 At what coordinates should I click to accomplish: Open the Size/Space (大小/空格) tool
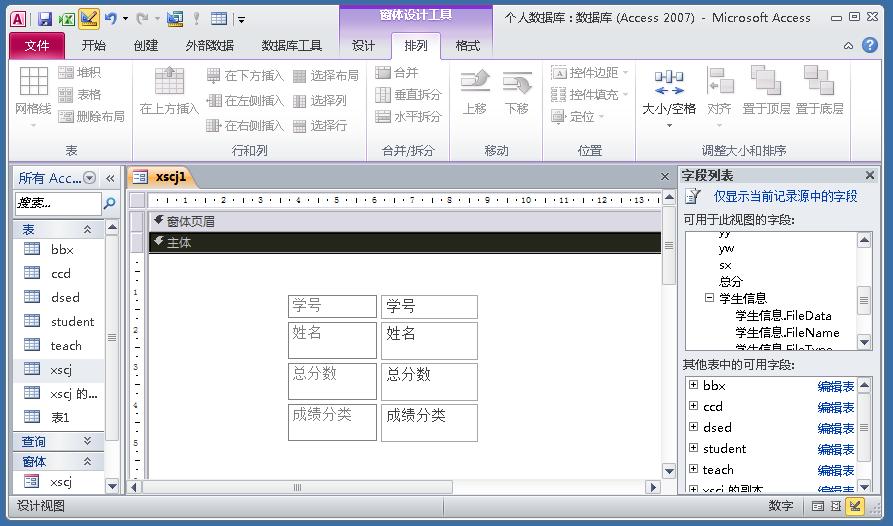[x=669, y=92]
